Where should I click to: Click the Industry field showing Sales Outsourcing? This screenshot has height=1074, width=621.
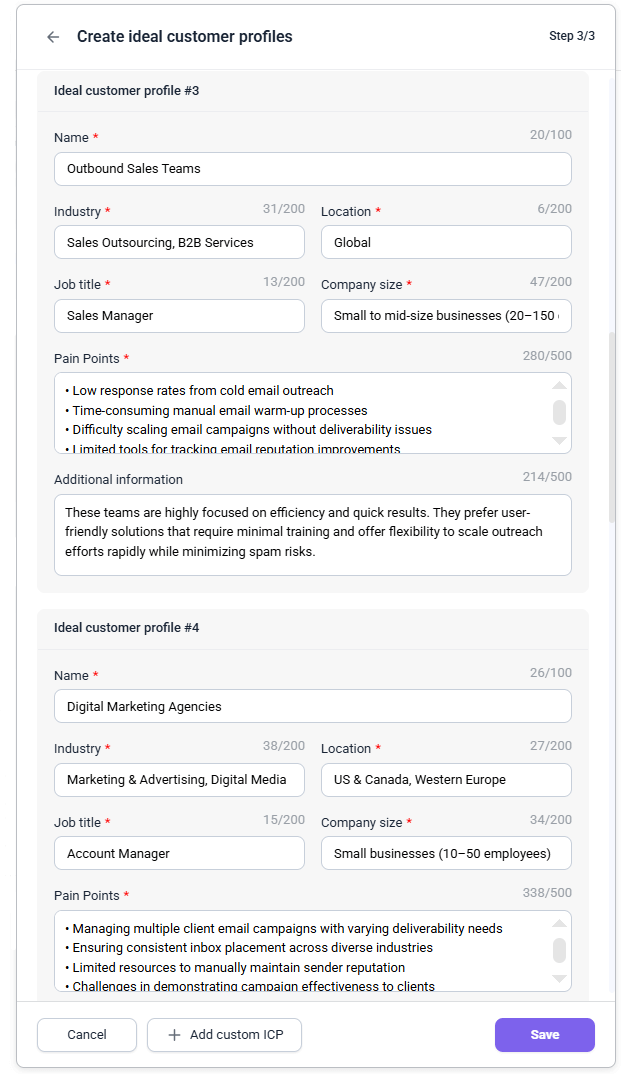tap(179, 241)
